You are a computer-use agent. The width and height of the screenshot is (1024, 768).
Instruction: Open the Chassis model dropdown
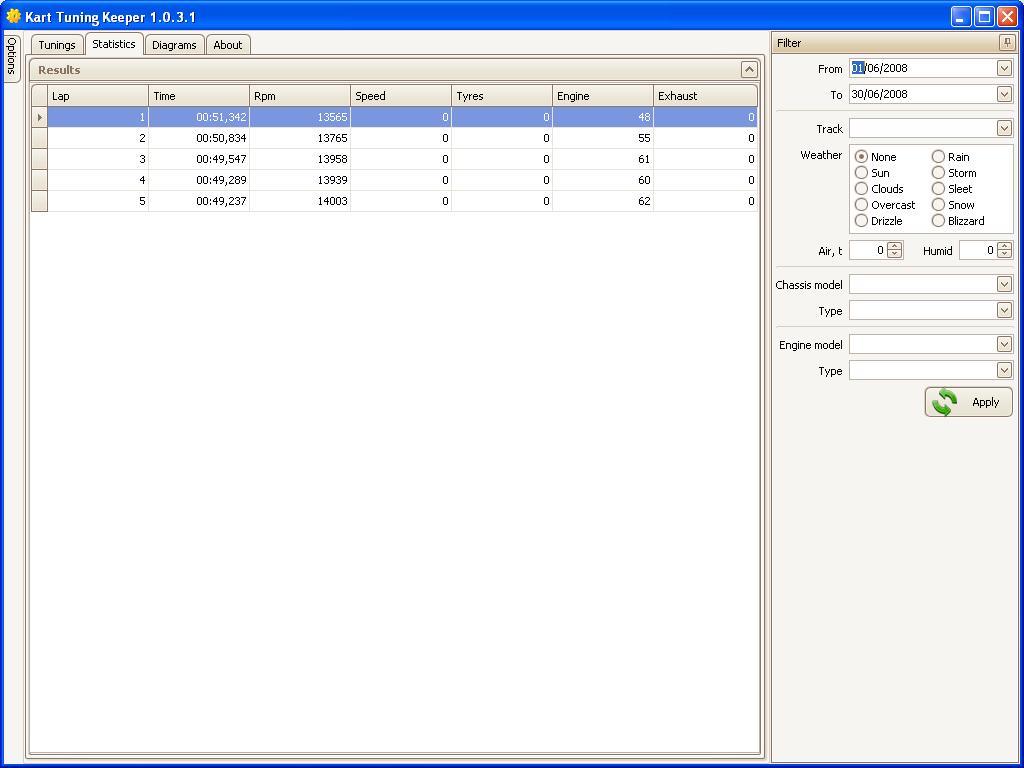click(x=1004, y=285)
